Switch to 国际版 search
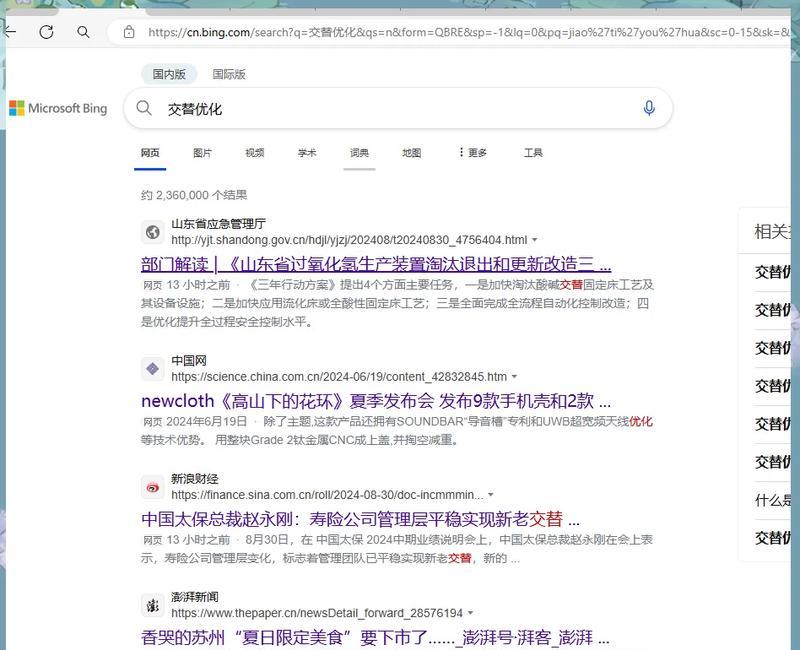The width and height of the screenshot is (800, 650). click(229, 74)
